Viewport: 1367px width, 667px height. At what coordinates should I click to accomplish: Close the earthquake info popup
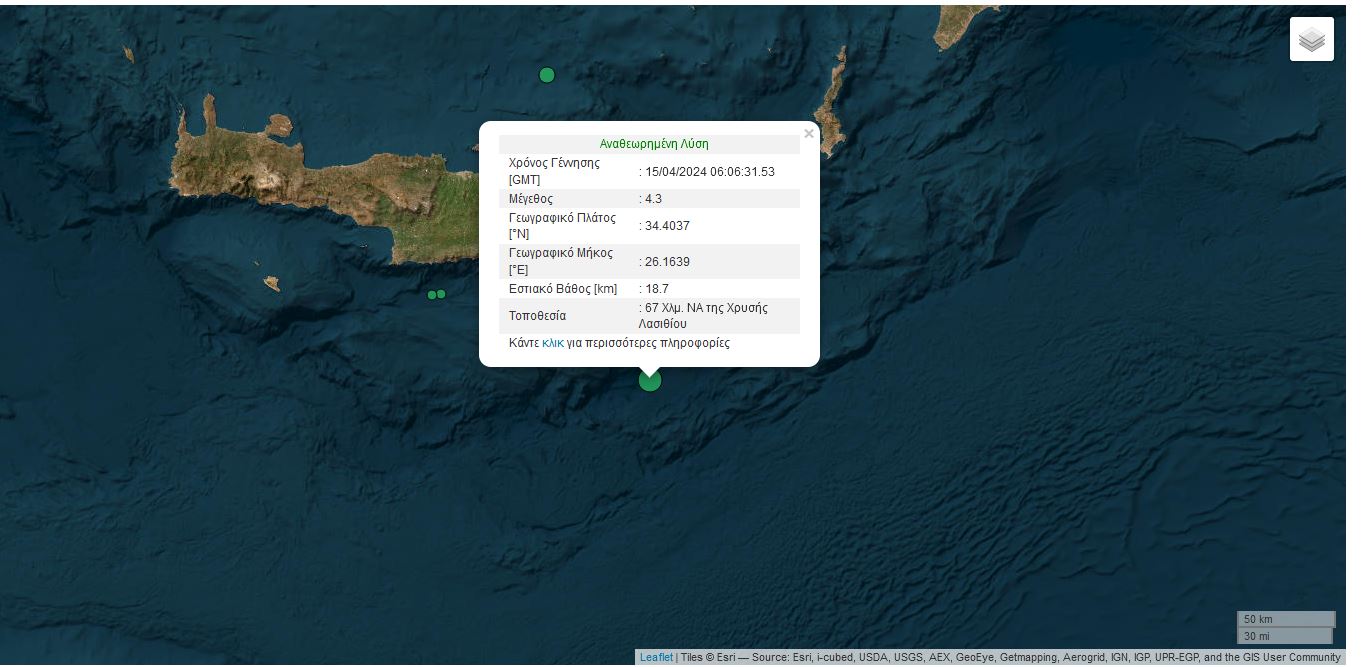point(809,134)
